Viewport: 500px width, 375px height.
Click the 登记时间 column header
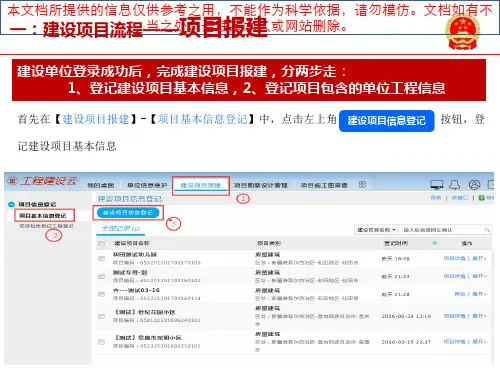pyautogui.click(x=396, y=243)
